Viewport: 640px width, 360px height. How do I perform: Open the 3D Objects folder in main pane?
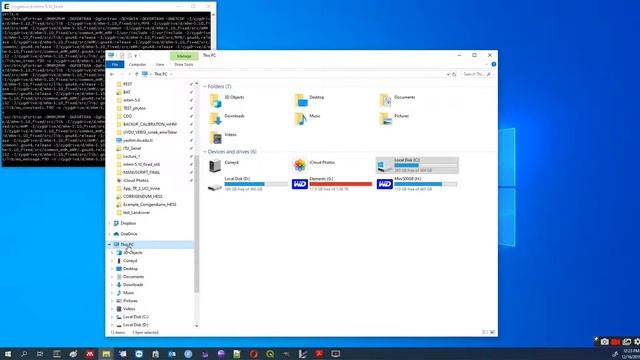tap(227, 100)
